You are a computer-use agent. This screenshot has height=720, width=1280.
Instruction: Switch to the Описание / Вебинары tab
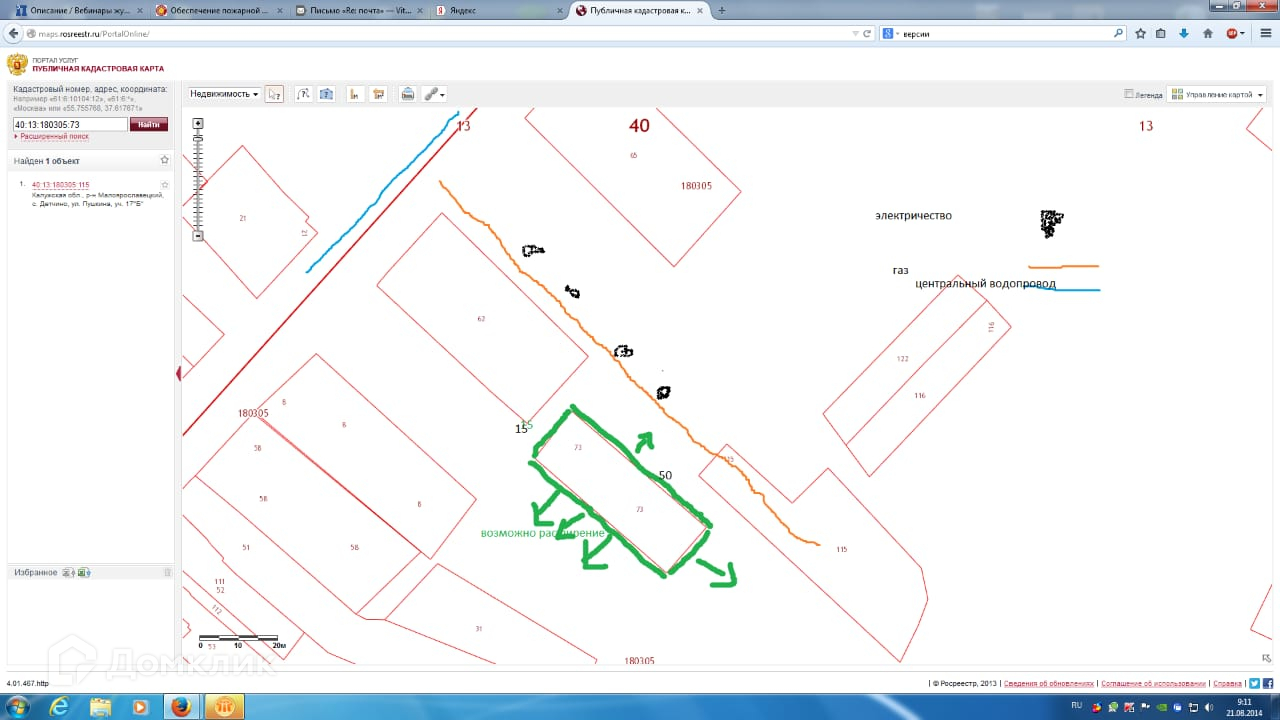(x=78, y=10)
